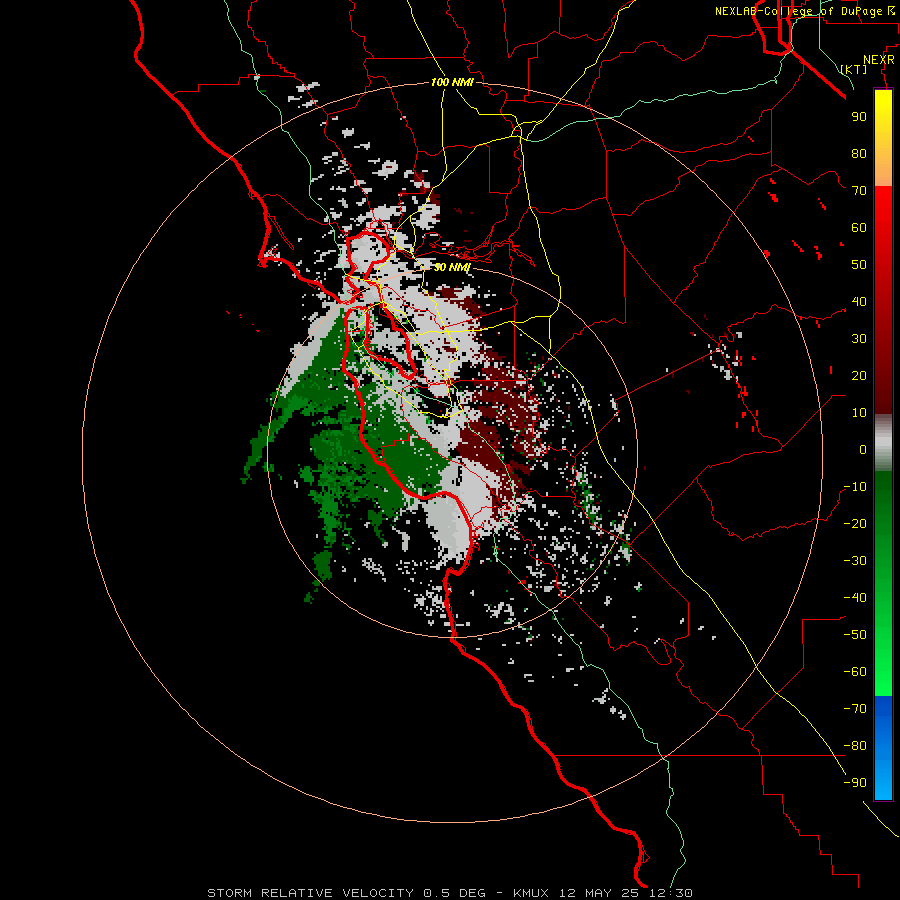The height and width of the screenshot is (900, 900).
Task: Click the NEXLAB-College of DuPage header text
Action: [x=804, y=11]
